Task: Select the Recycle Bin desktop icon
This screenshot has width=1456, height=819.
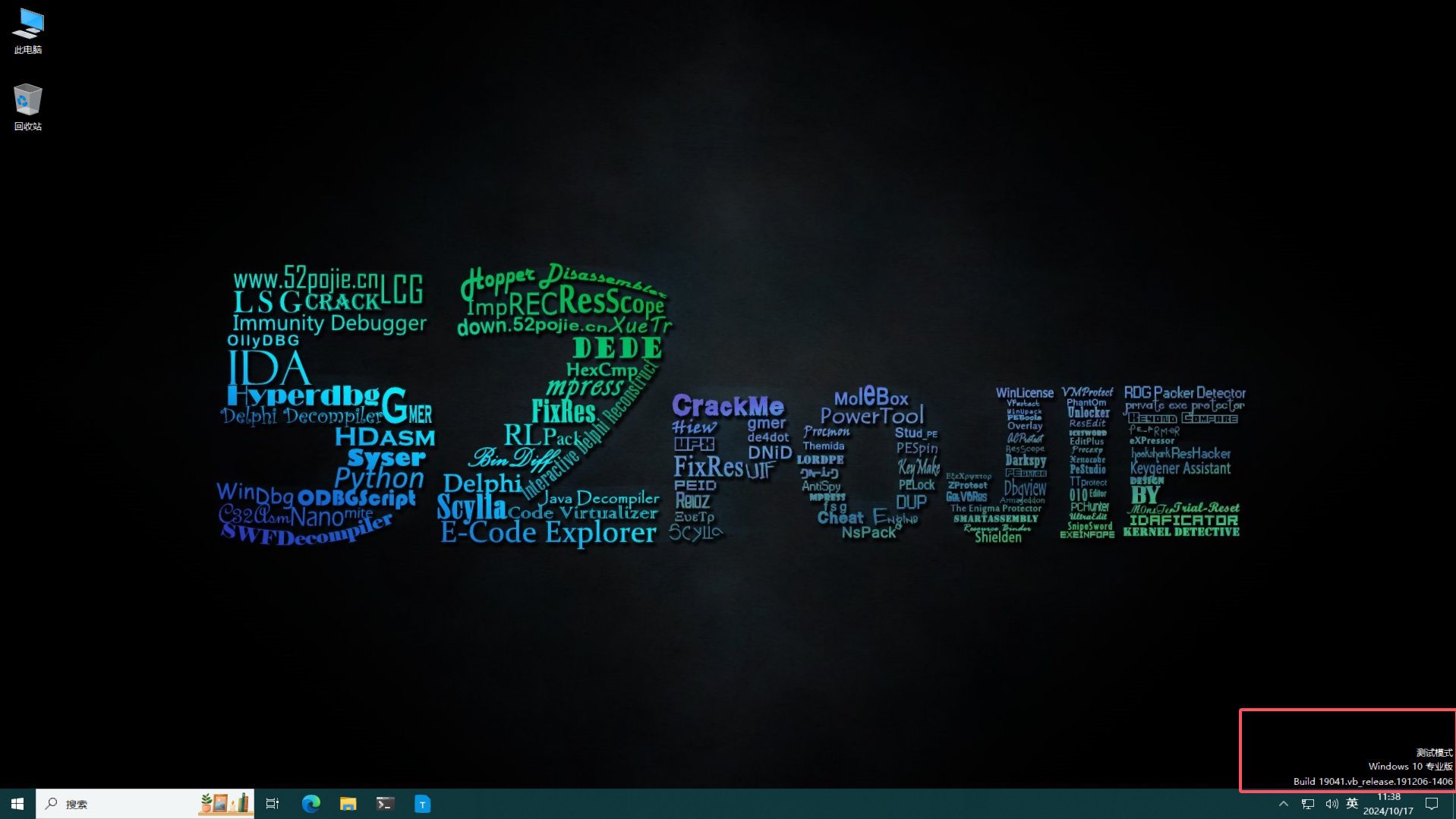Action: tap(28, 100)
